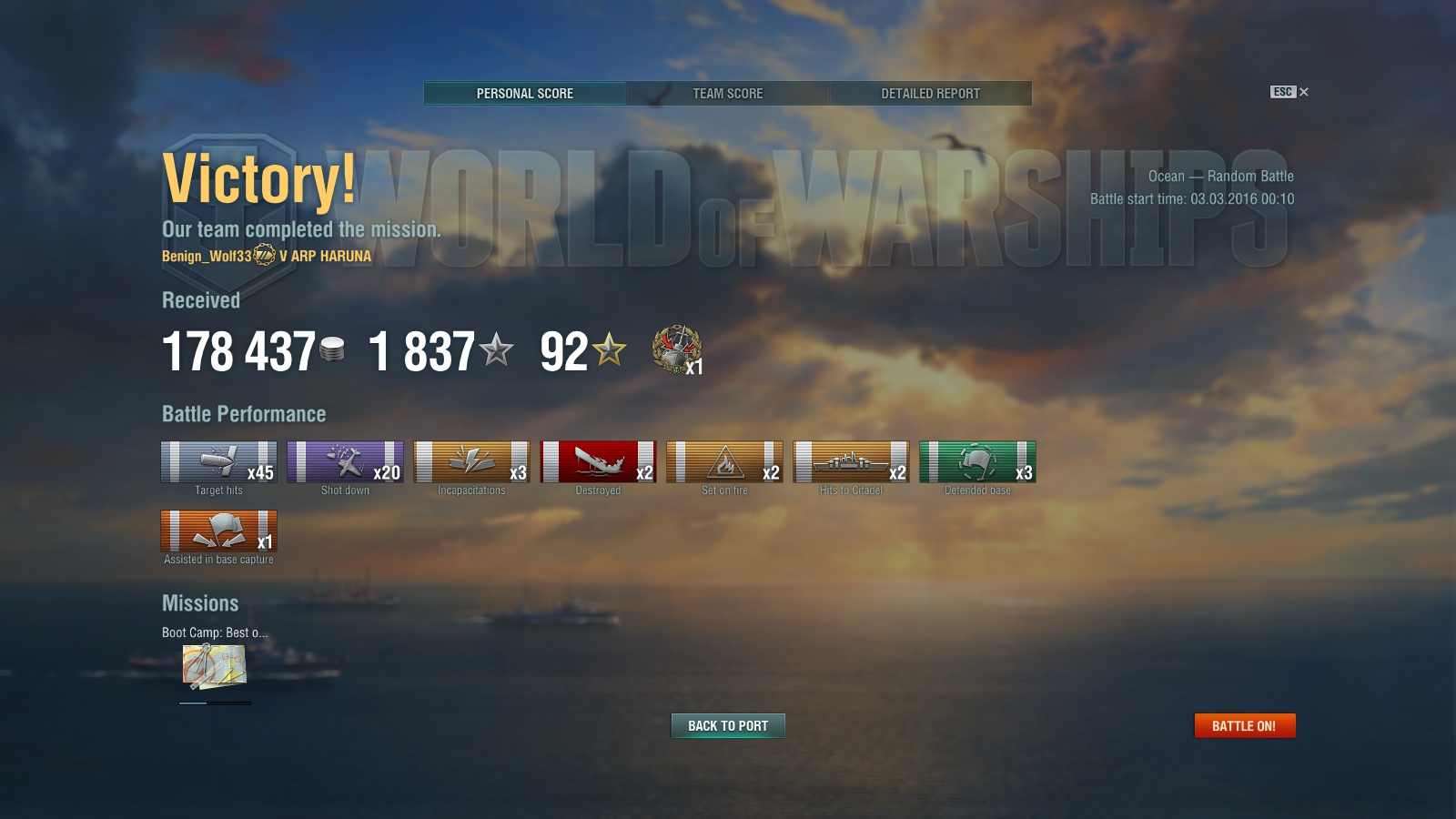Select the Hits to Citadel ribbon
The width and height of the screenshot is (1456, 819).
click(x=851, y=462)
